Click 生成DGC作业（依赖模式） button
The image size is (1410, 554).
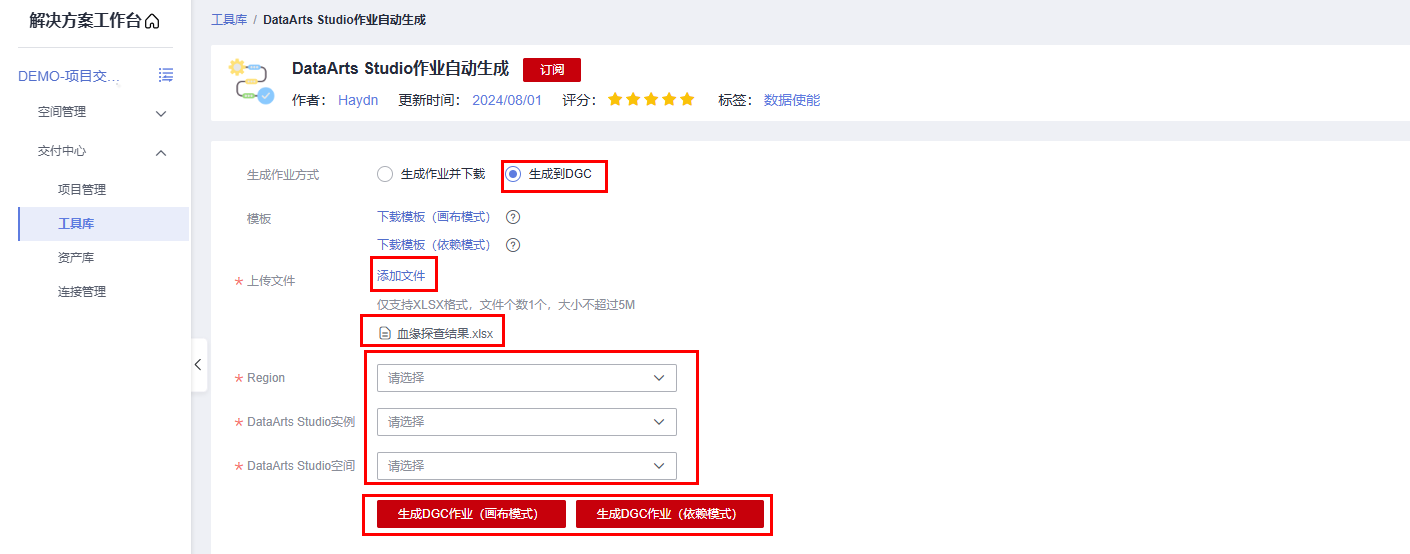pyautogui.click(x=670, y=514)
